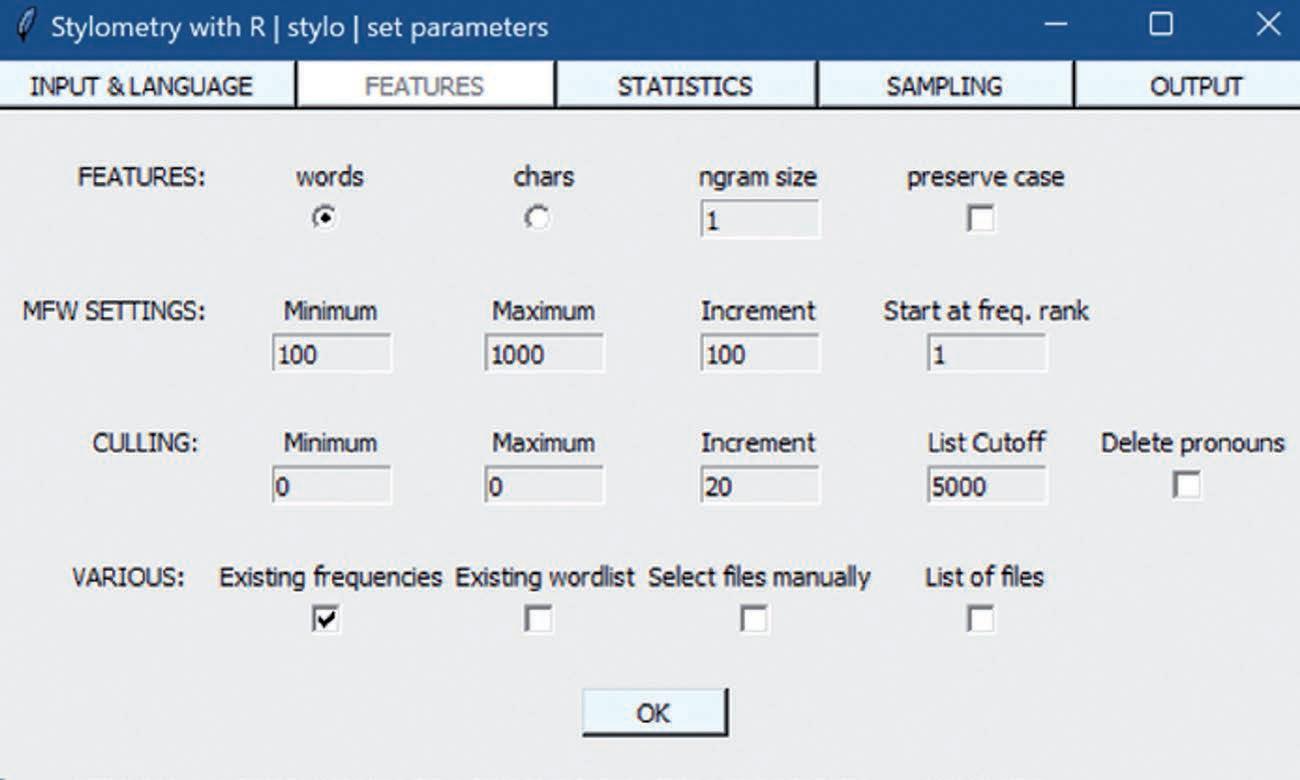Image resolution: width=1300 pixels, height=780 pixels.
Task: Enable the preserve case checkbox
Action: point(981,219)
